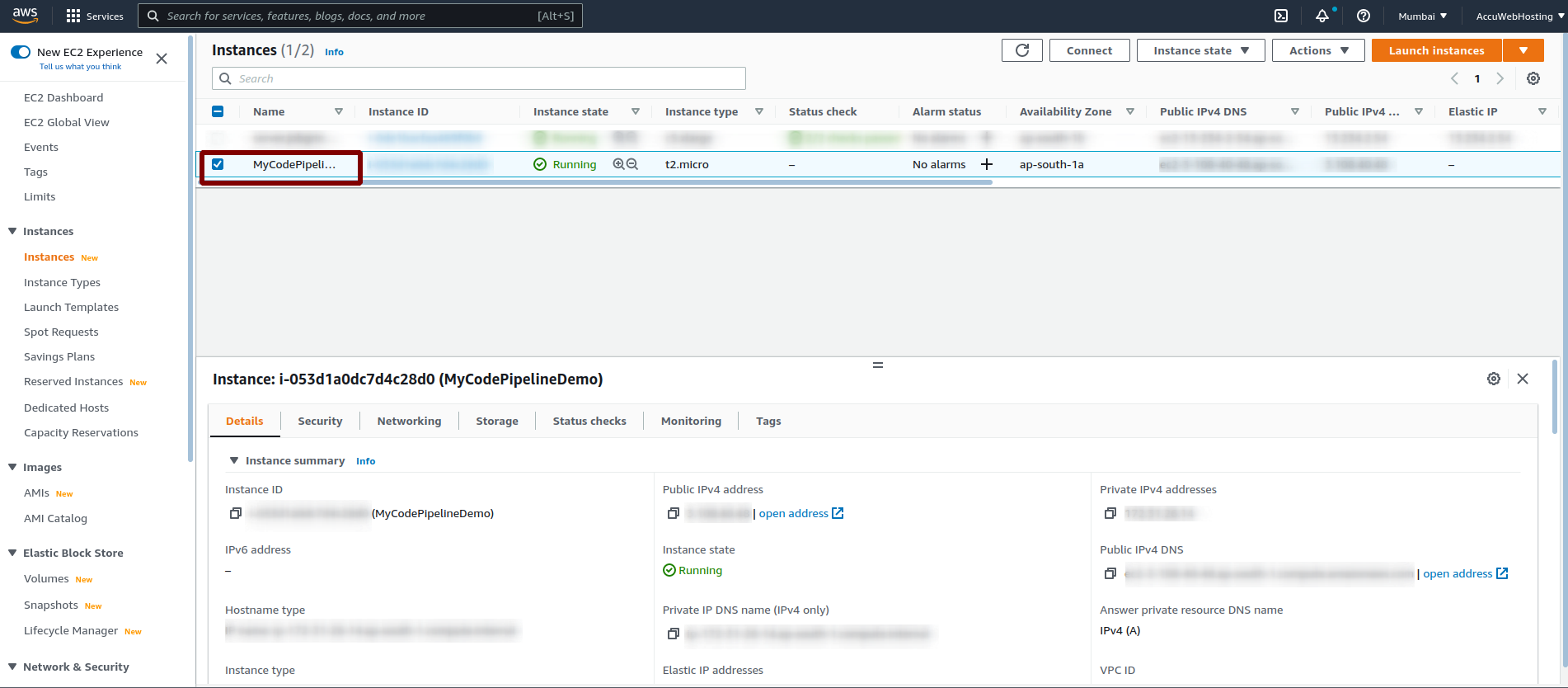Open the AWS home logo
The width and height of the screenshot is (1568, 688).
(x=25, y=16)
